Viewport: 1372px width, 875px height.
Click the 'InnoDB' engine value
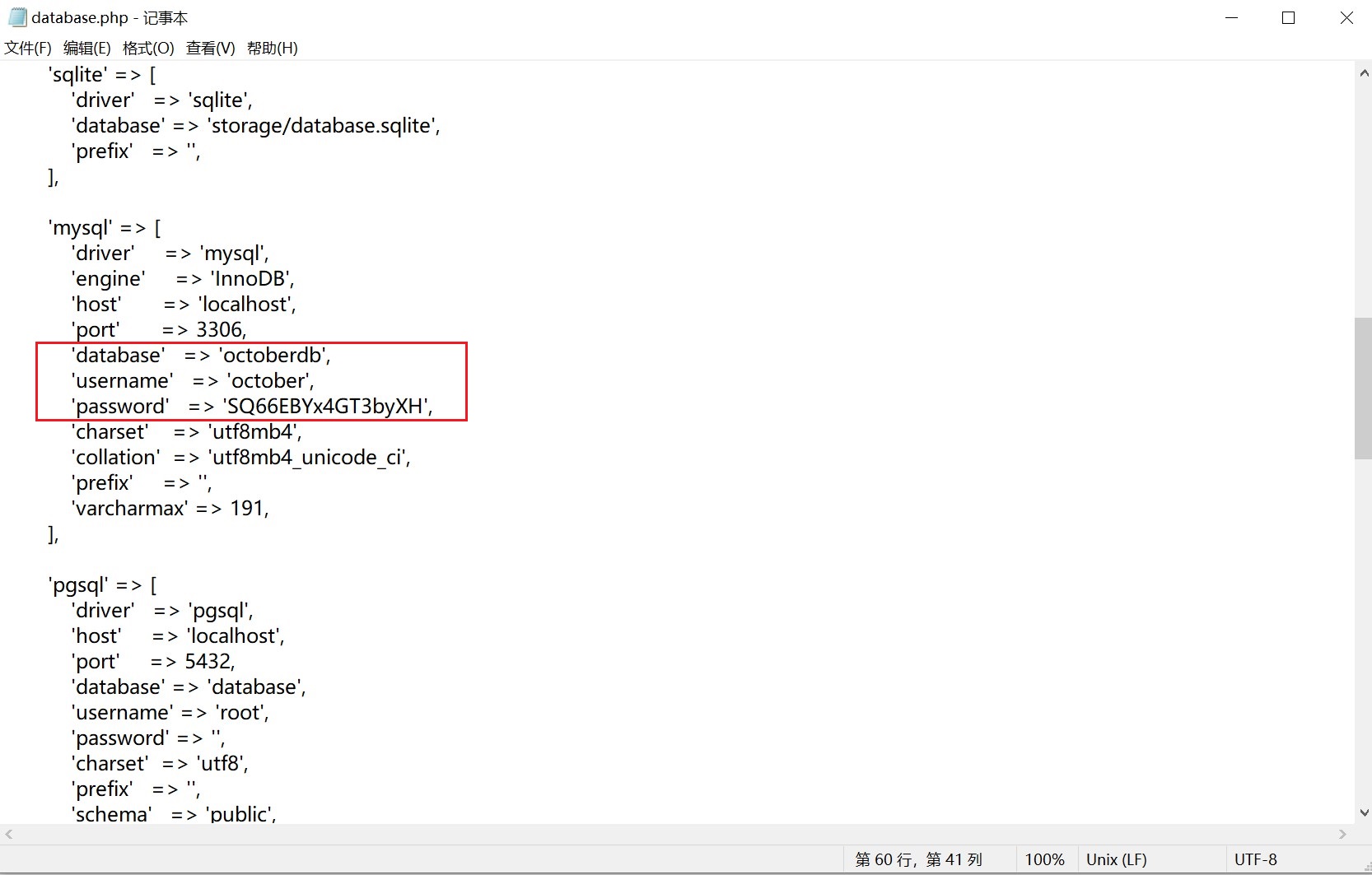[251, 278]
